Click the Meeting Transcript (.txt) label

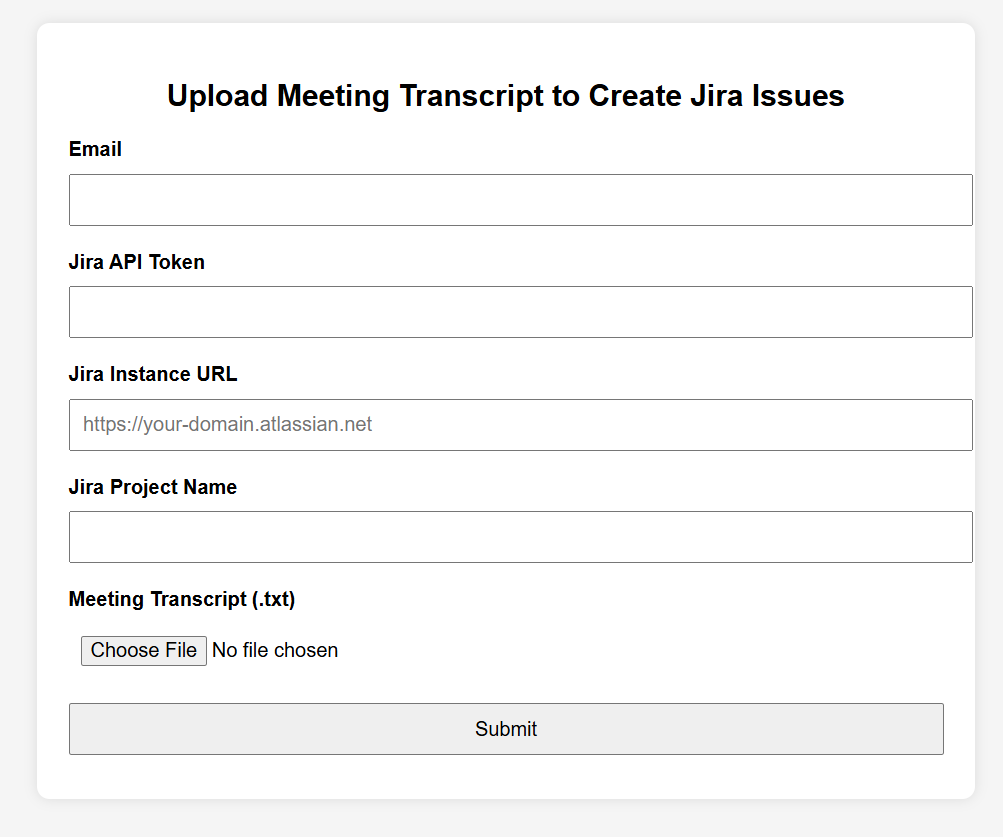tap(182, 599)
